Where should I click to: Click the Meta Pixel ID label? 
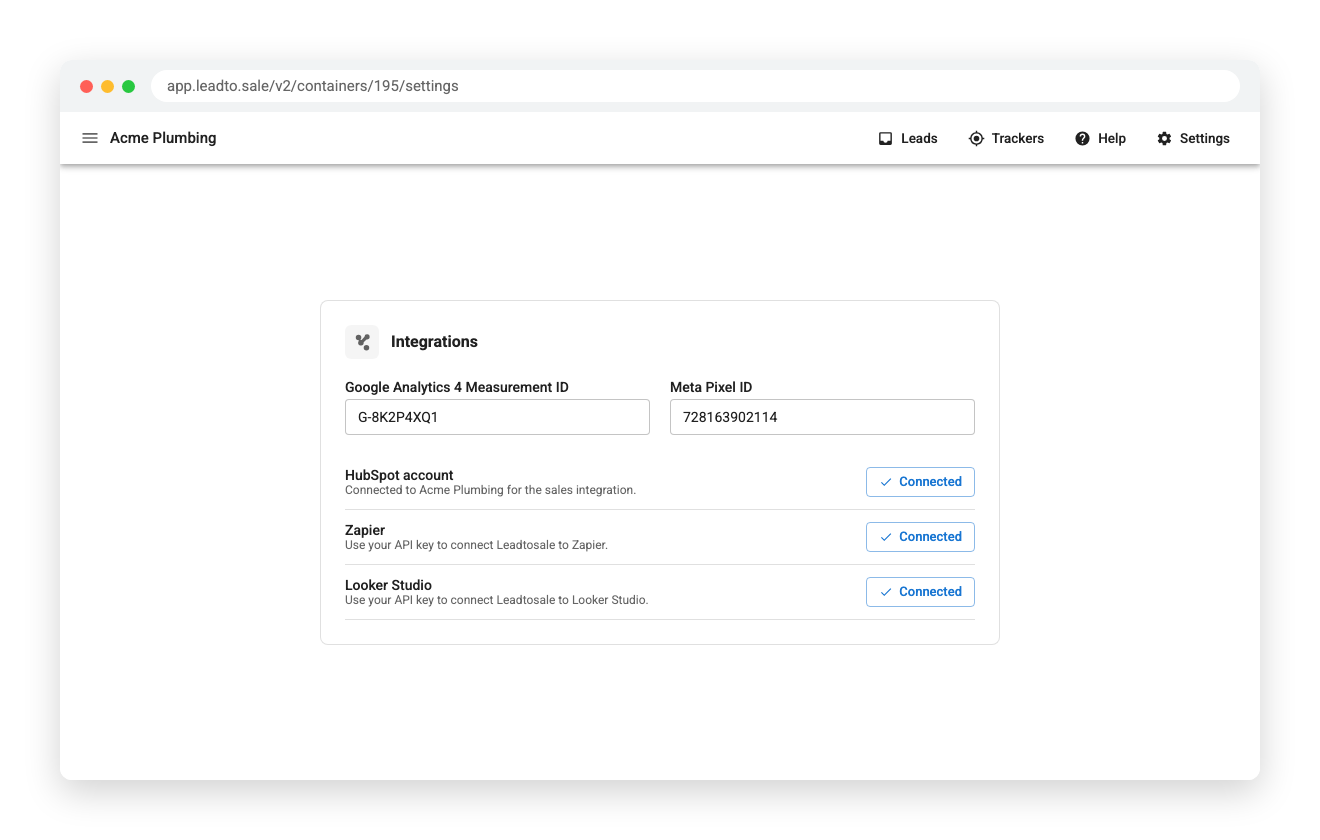(x=711, y=387)
